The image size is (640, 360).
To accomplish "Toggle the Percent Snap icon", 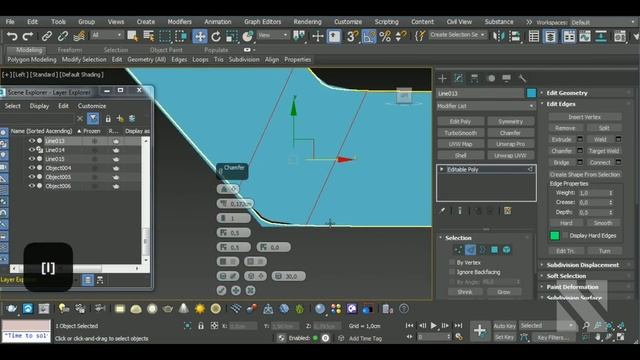I will point(385,36).
